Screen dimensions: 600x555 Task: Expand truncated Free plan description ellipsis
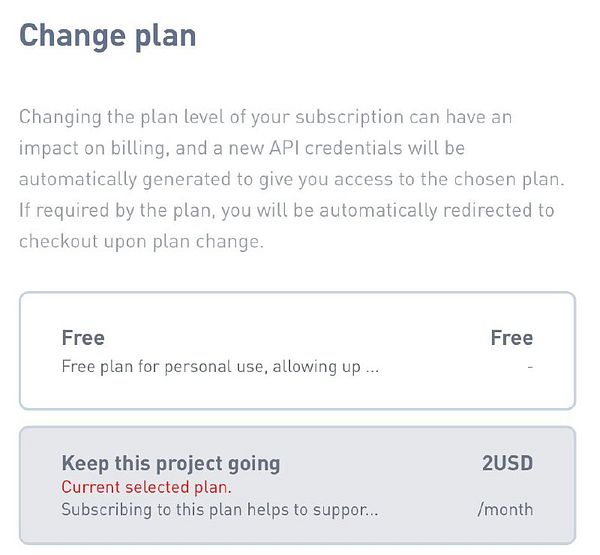pos(372,367)
